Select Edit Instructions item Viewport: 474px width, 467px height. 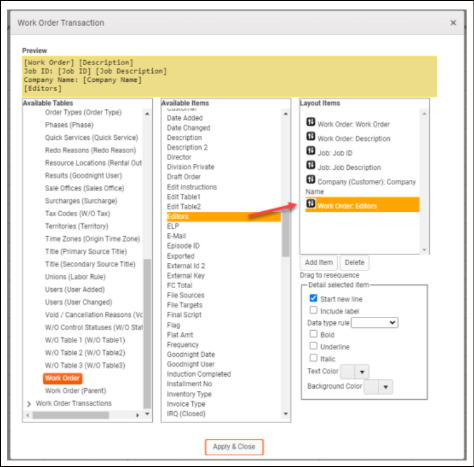click(x=192, y=187)
